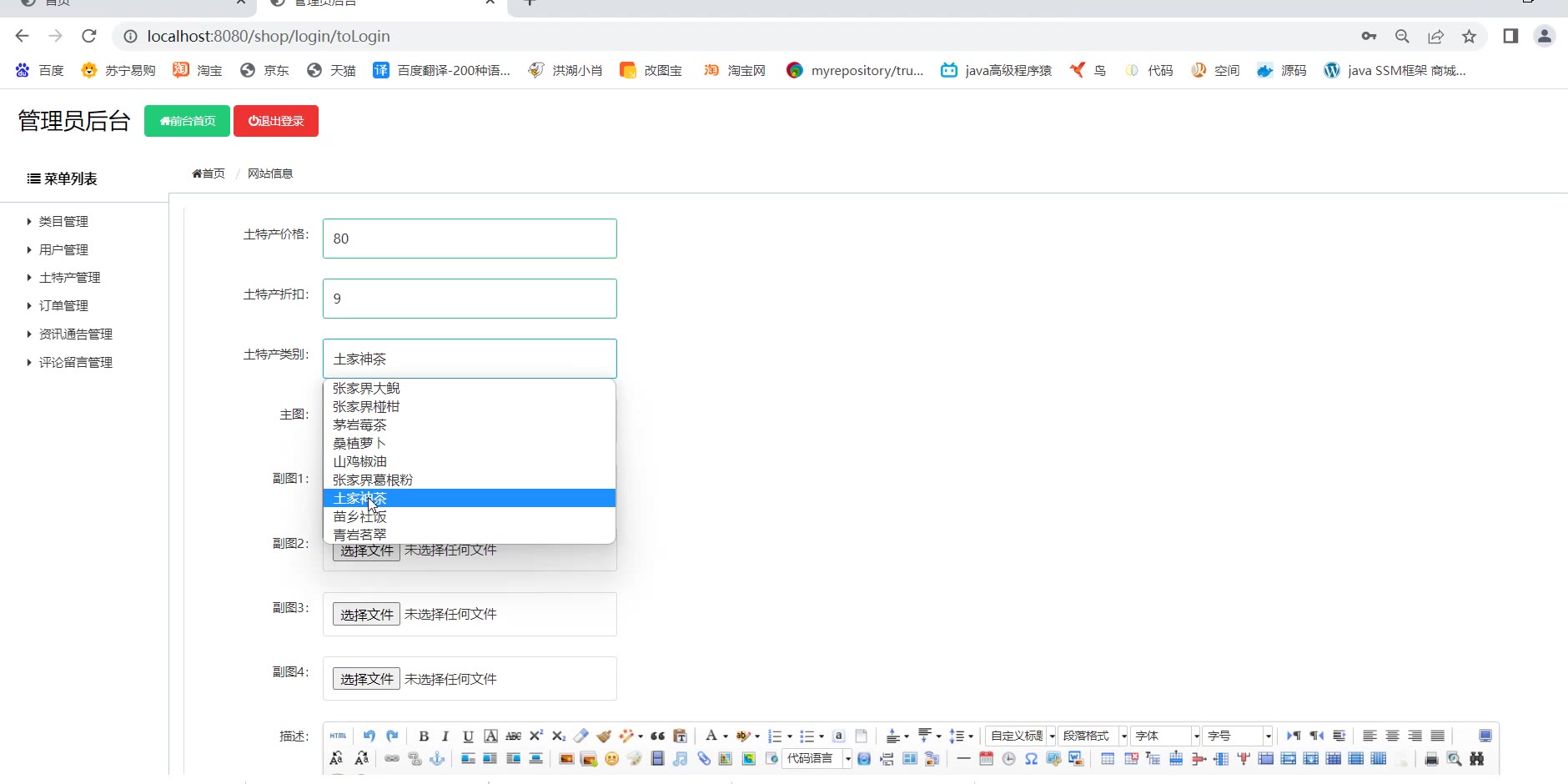1568x784 pixels.
Task: Choose 张家界大鲵 from the category list
Action: pyautogui.click(x=470, y=388)
